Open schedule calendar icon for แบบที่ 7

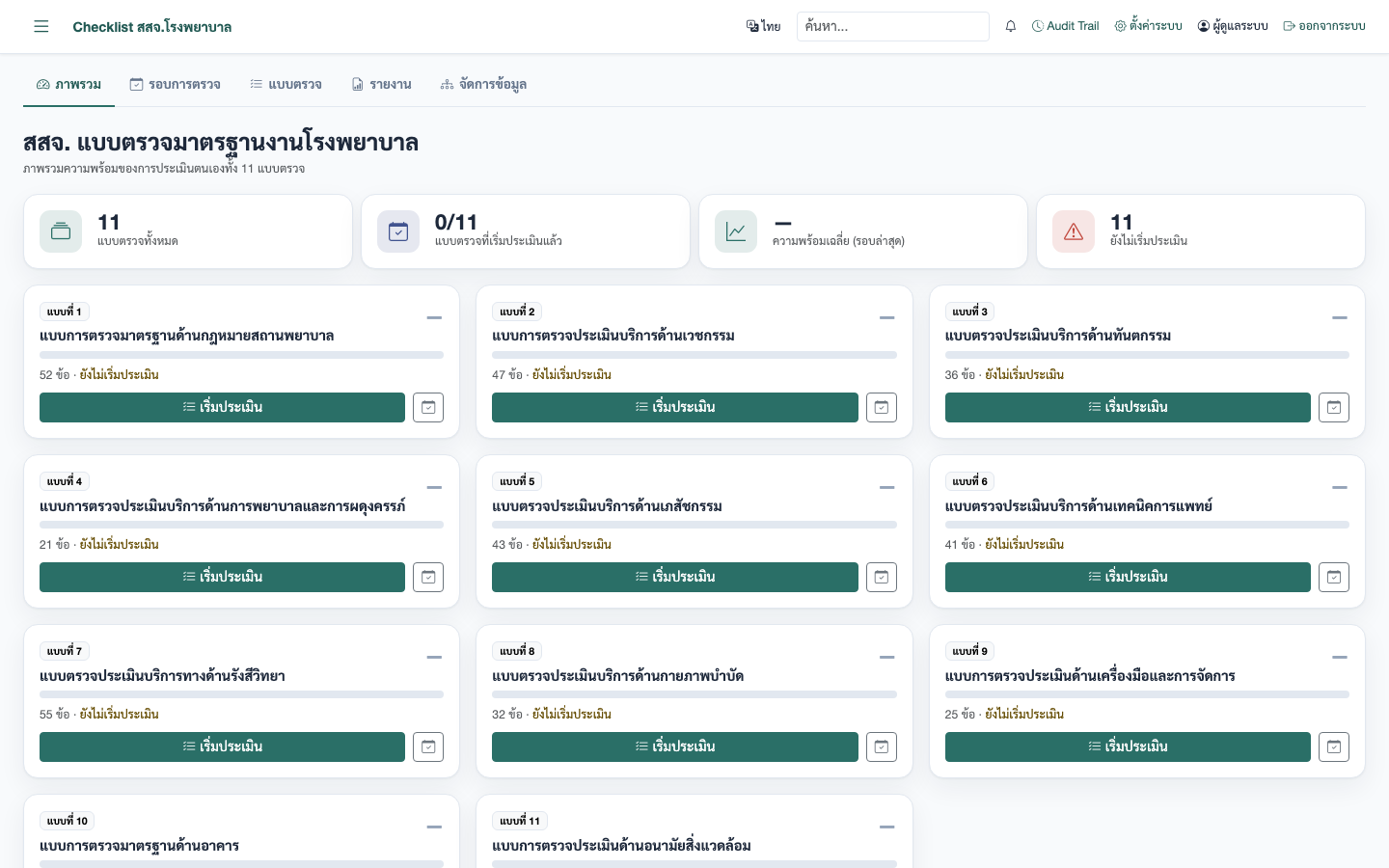tap(428, 746)
